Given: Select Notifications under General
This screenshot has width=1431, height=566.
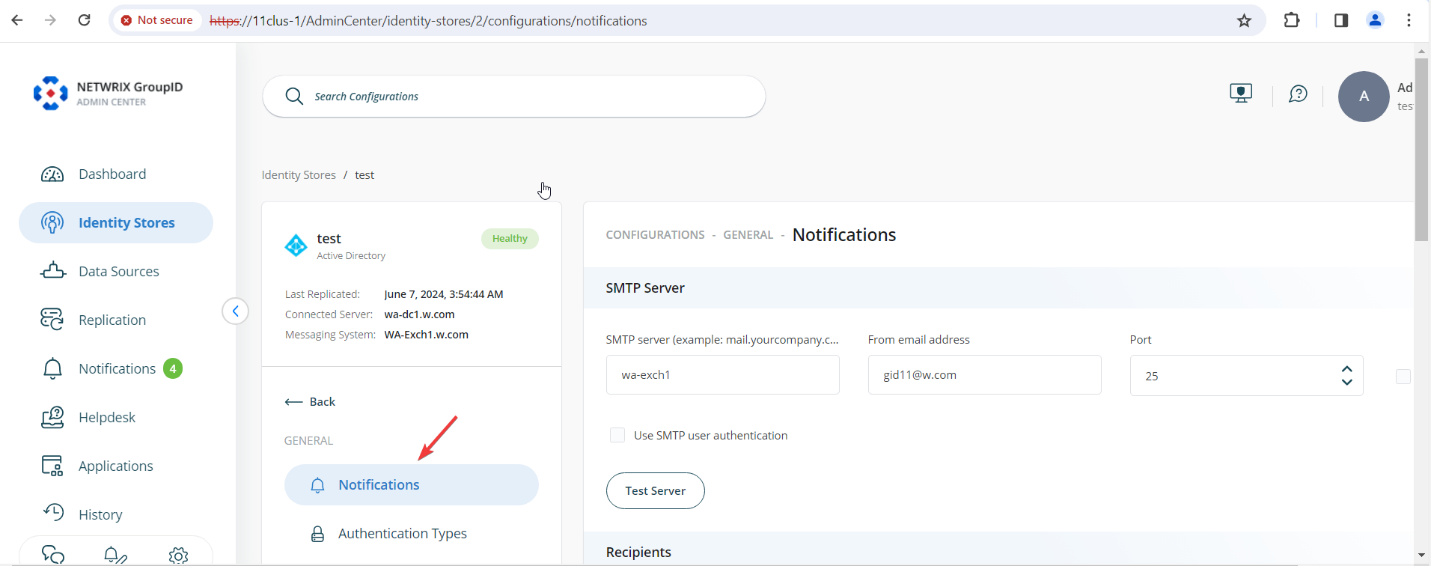Looking at the screenshot, I should [411, 485].
